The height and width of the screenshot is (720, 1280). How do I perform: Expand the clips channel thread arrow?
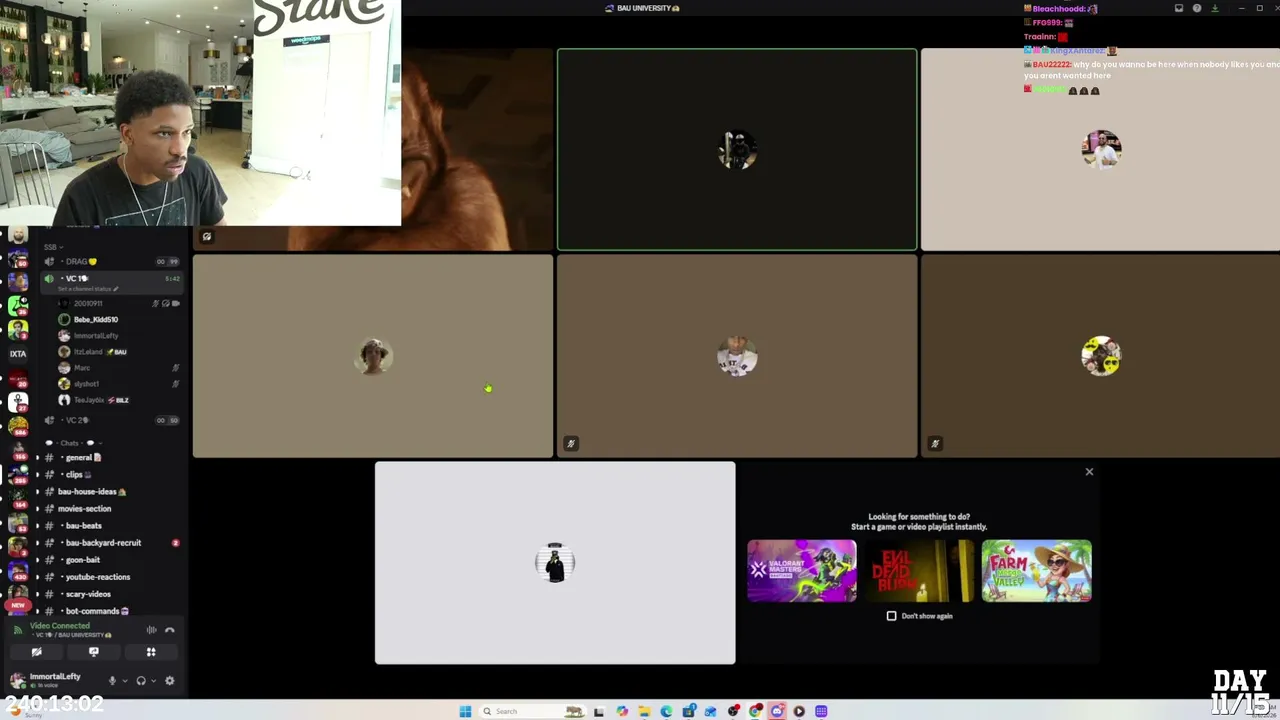(x=38, y=475)
